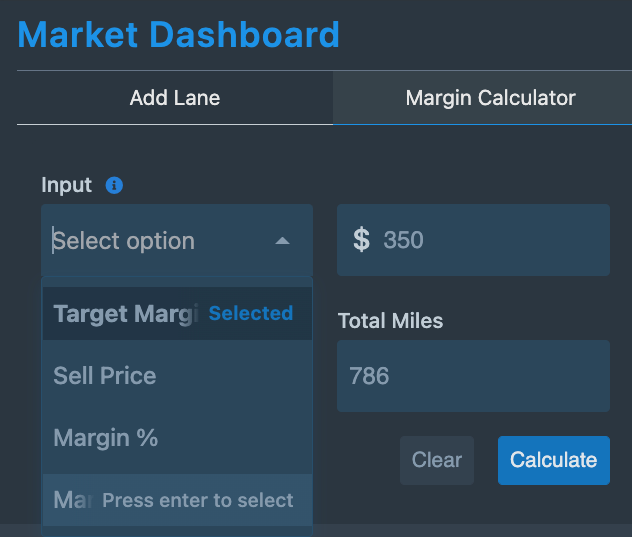Select the highlighted last dropdown option
632x537 pixels.
coord(177,500)
